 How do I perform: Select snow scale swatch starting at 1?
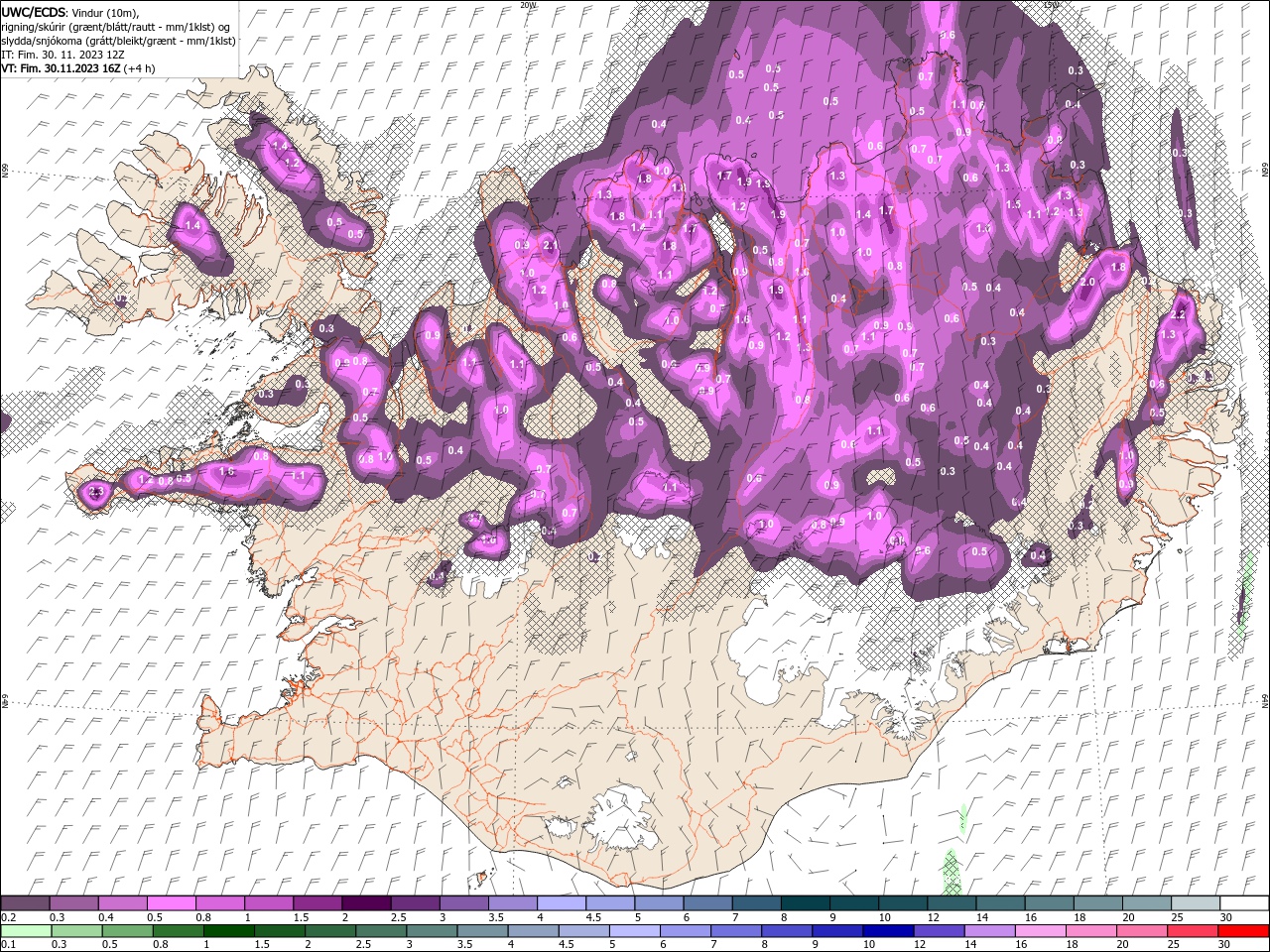269,903
